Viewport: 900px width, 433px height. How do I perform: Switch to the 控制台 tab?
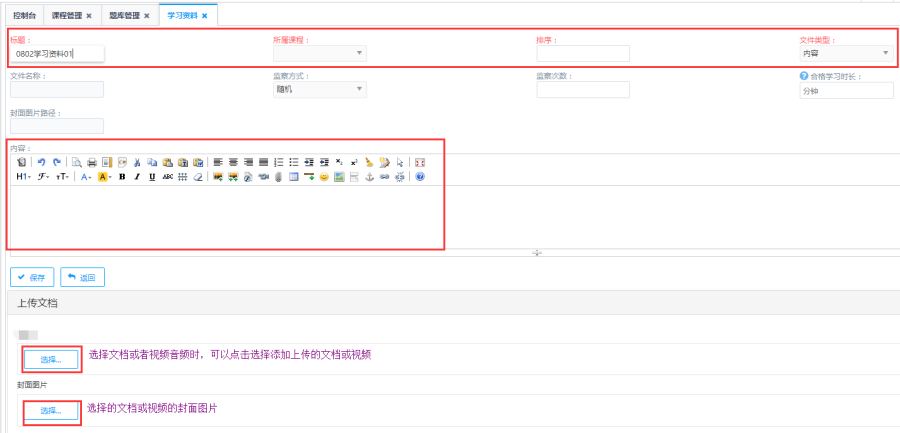pyautogui.click(x=25, y=16)
